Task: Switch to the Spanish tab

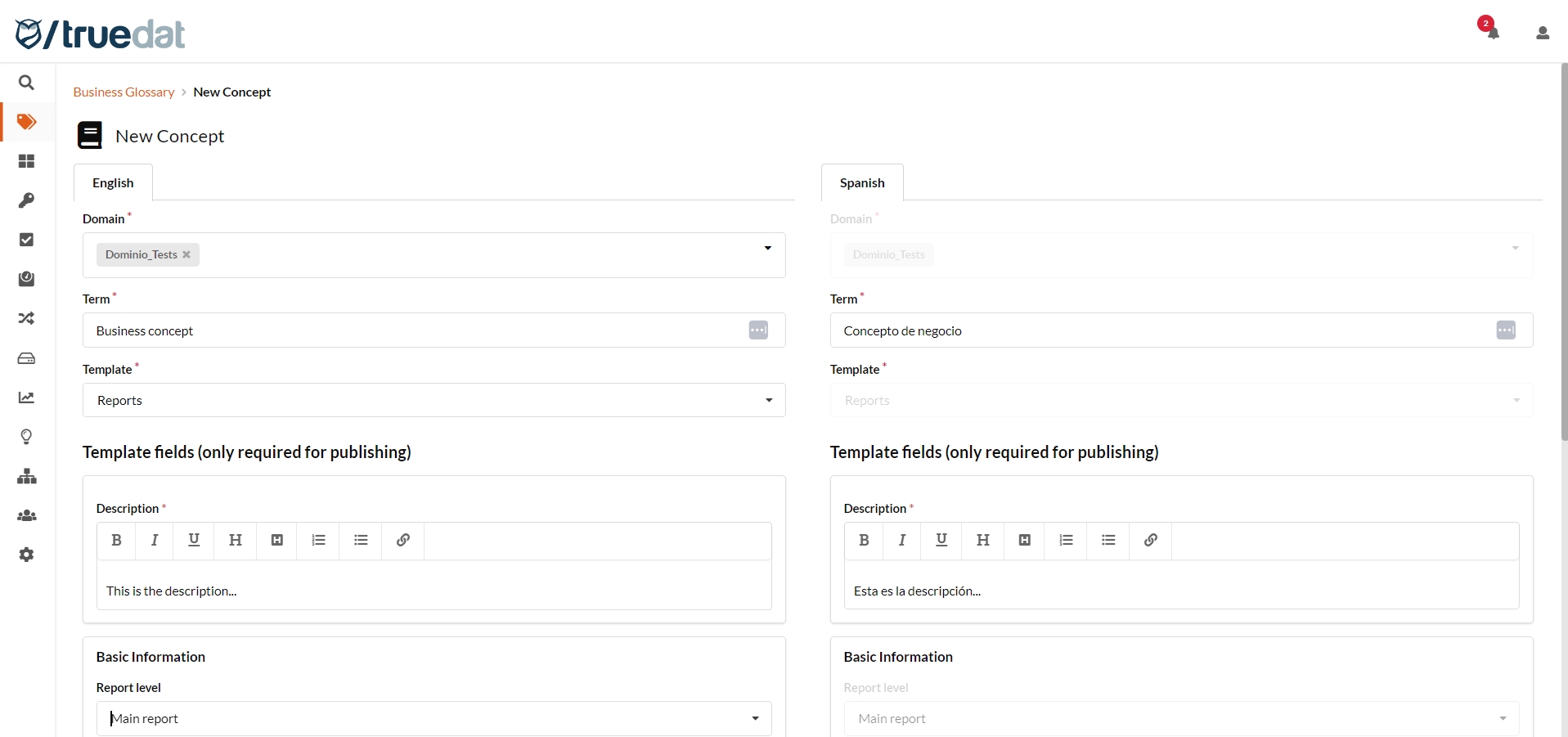Action: 862,182
